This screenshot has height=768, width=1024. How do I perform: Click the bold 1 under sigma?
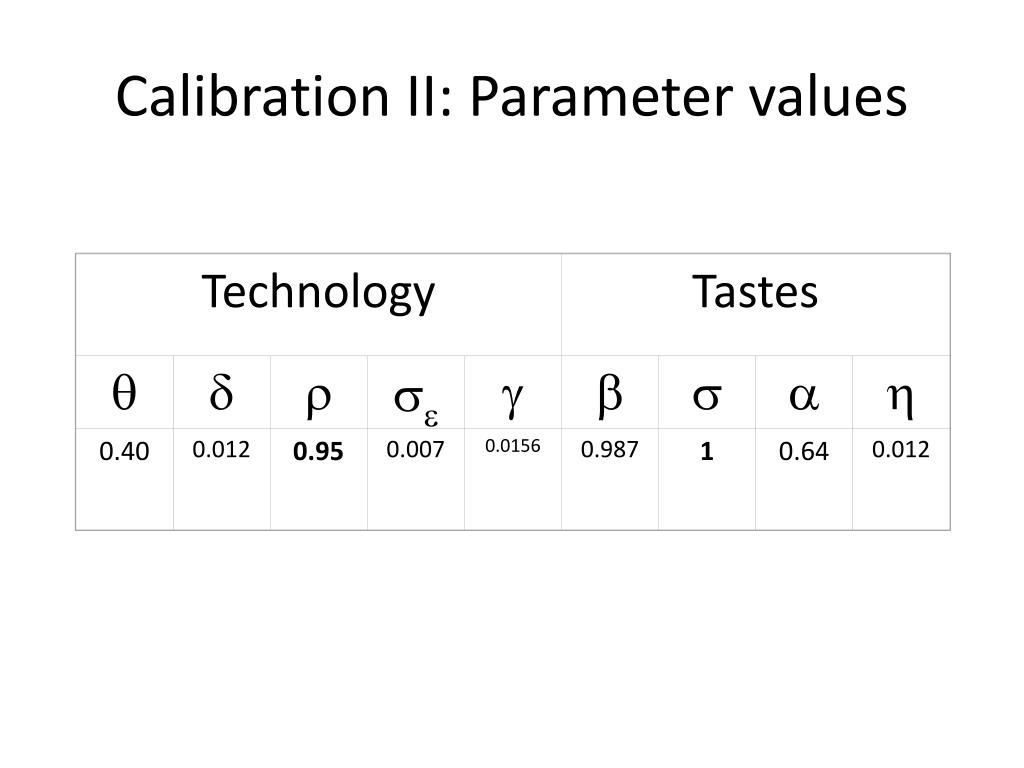pyautogui.click(x=706, y=452)
